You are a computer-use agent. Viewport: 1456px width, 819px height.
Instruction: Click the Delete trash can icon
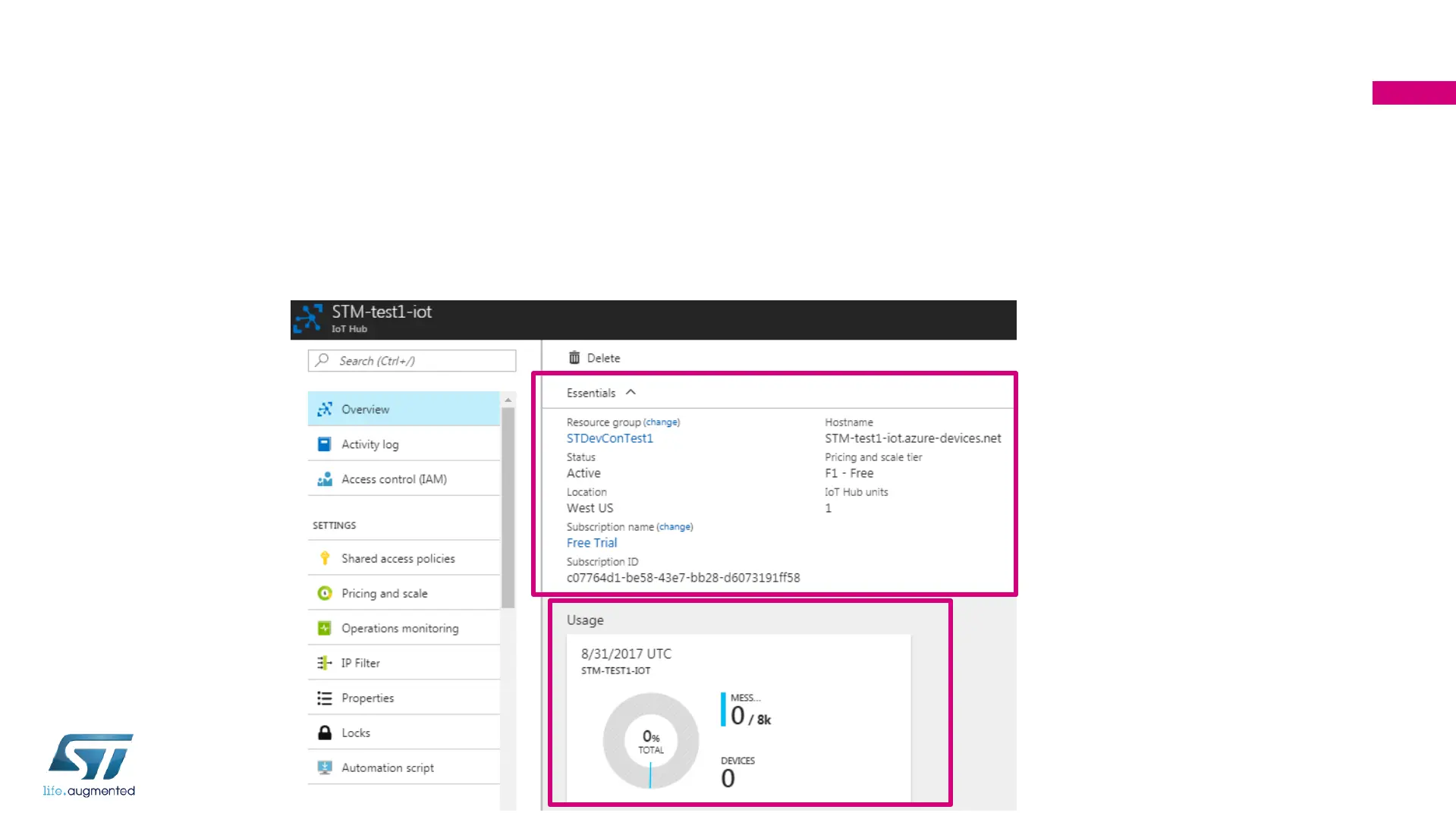pos(574,358)
